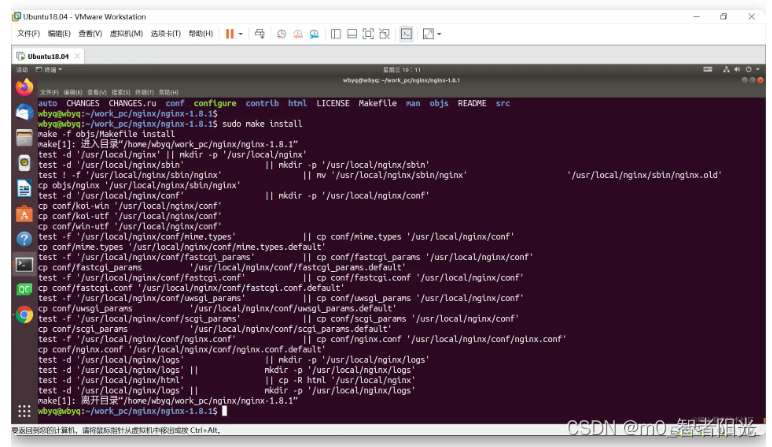772x447 pixels.
Task: Enter full screen mode from toolbar
Action: pos(368,34)
